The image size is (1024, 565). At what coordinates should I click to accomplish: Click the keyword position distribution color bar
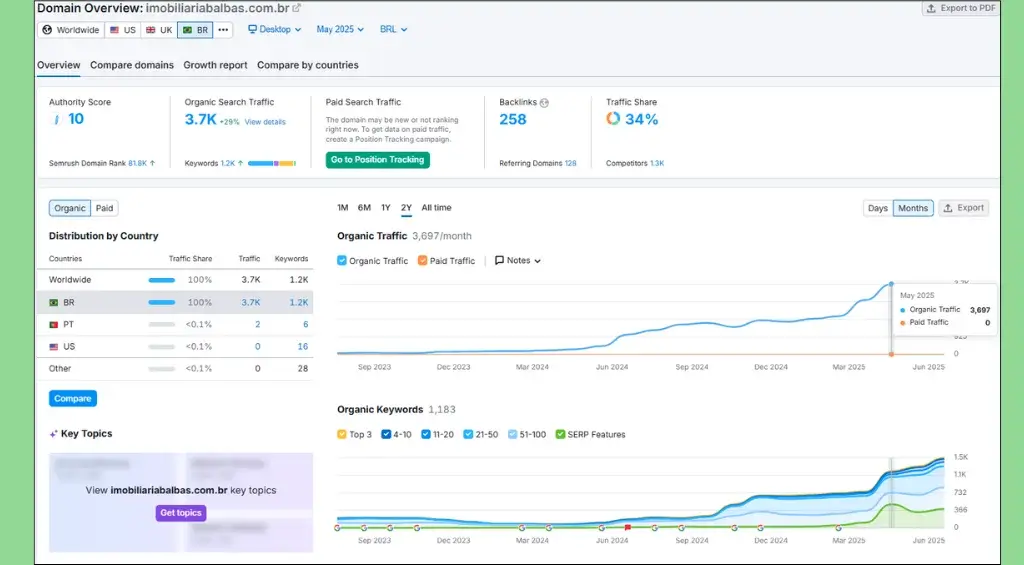[272, 163]
